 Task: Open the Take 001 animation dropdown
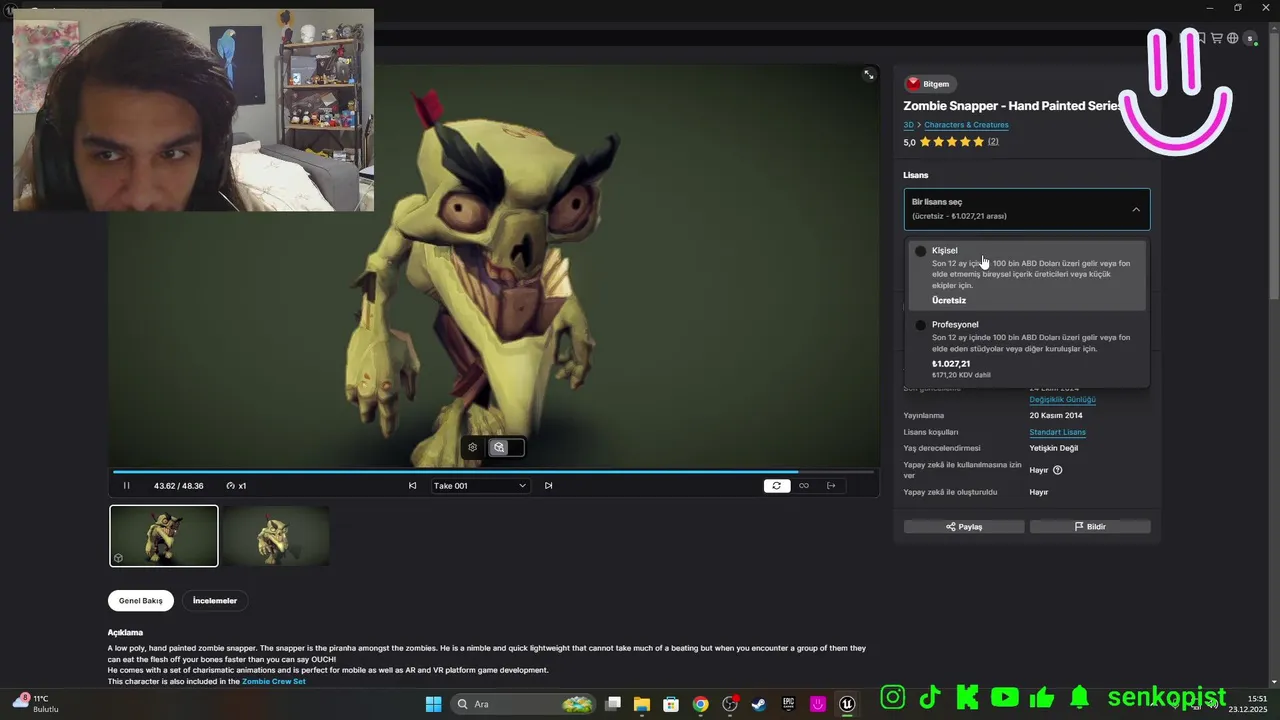pyautogui.click(x=479, y=486)
